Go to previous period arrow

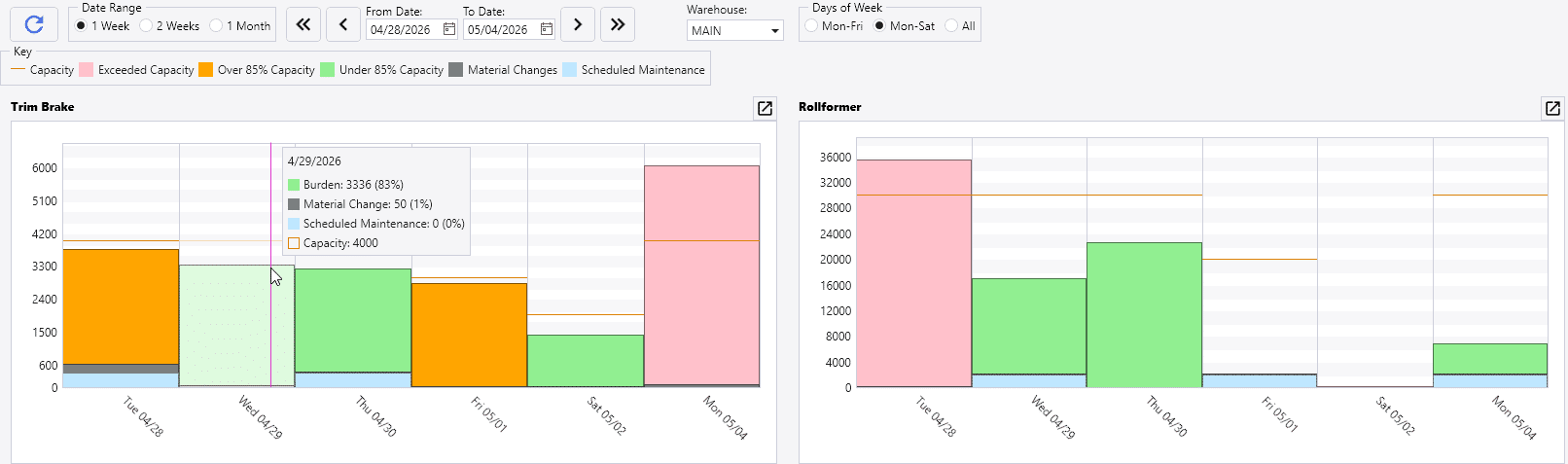343,24
